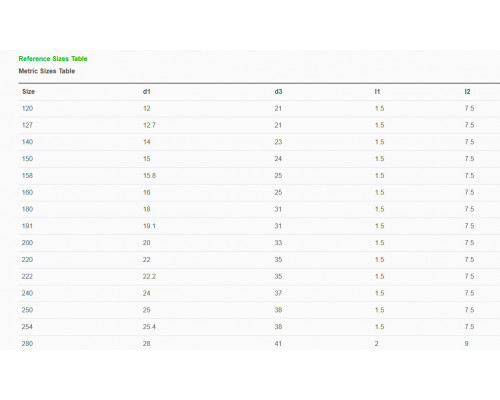The width and height of the screenshot is (500, 400).
Task: Click the row for size 140
Action: click(259, 142)
